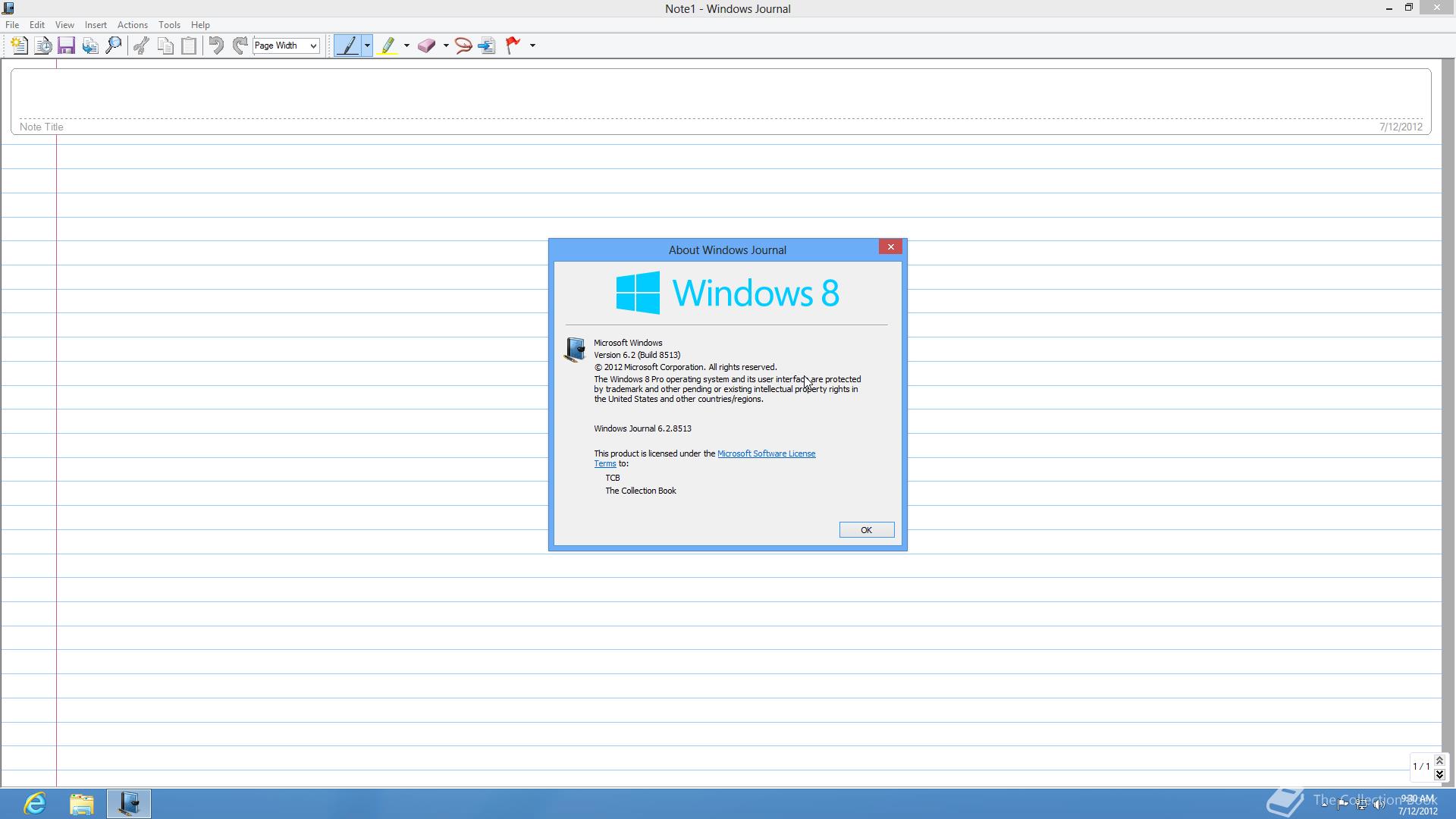Click the Terms link
This screenshot has height=819, width=1456.
(604, 463)
